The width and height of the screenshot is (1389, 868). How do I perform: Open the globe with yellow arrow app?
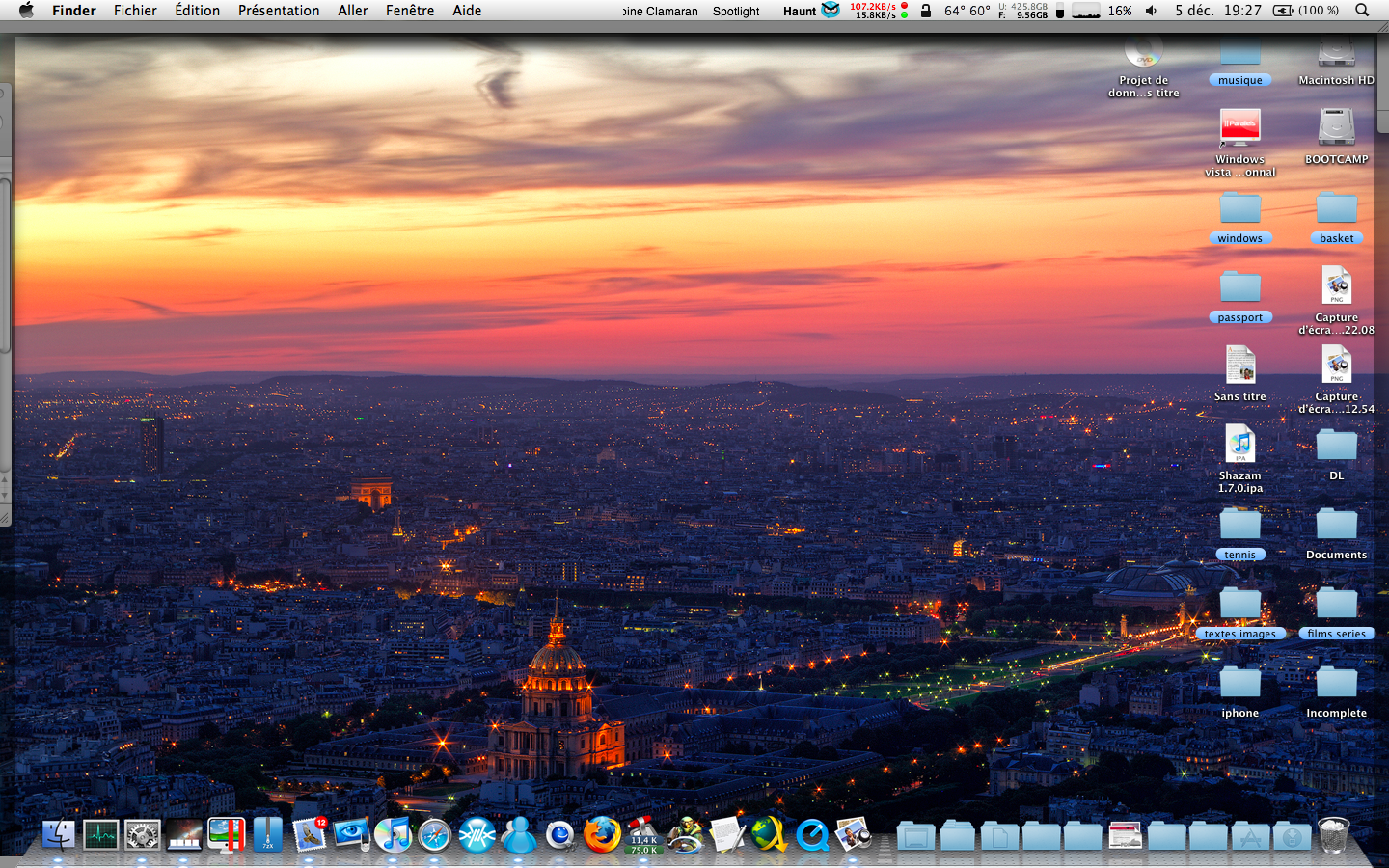(769, 834)
